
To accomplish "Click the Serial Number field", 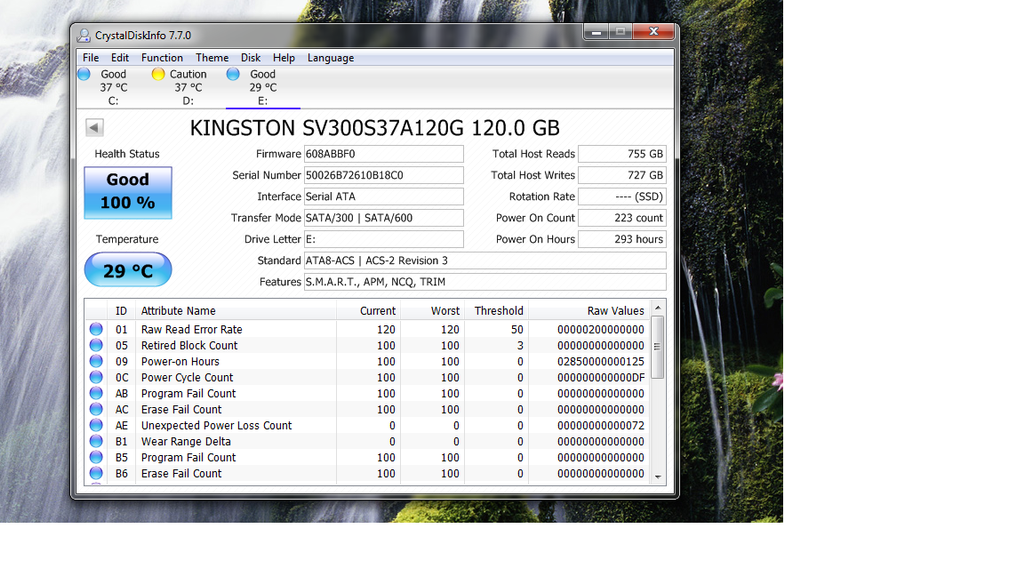I will pyautogui.click(x=384, y=175).
